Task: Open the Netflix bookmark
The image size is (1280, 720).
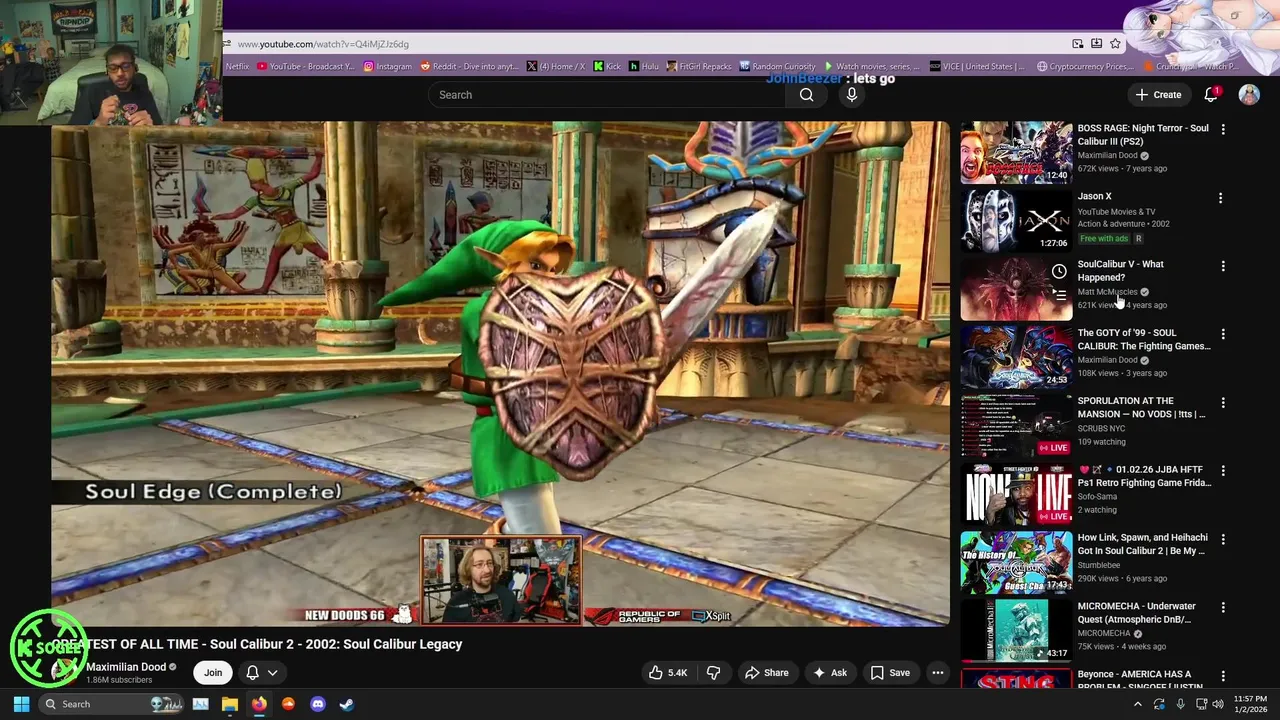Action: [237, 66]
